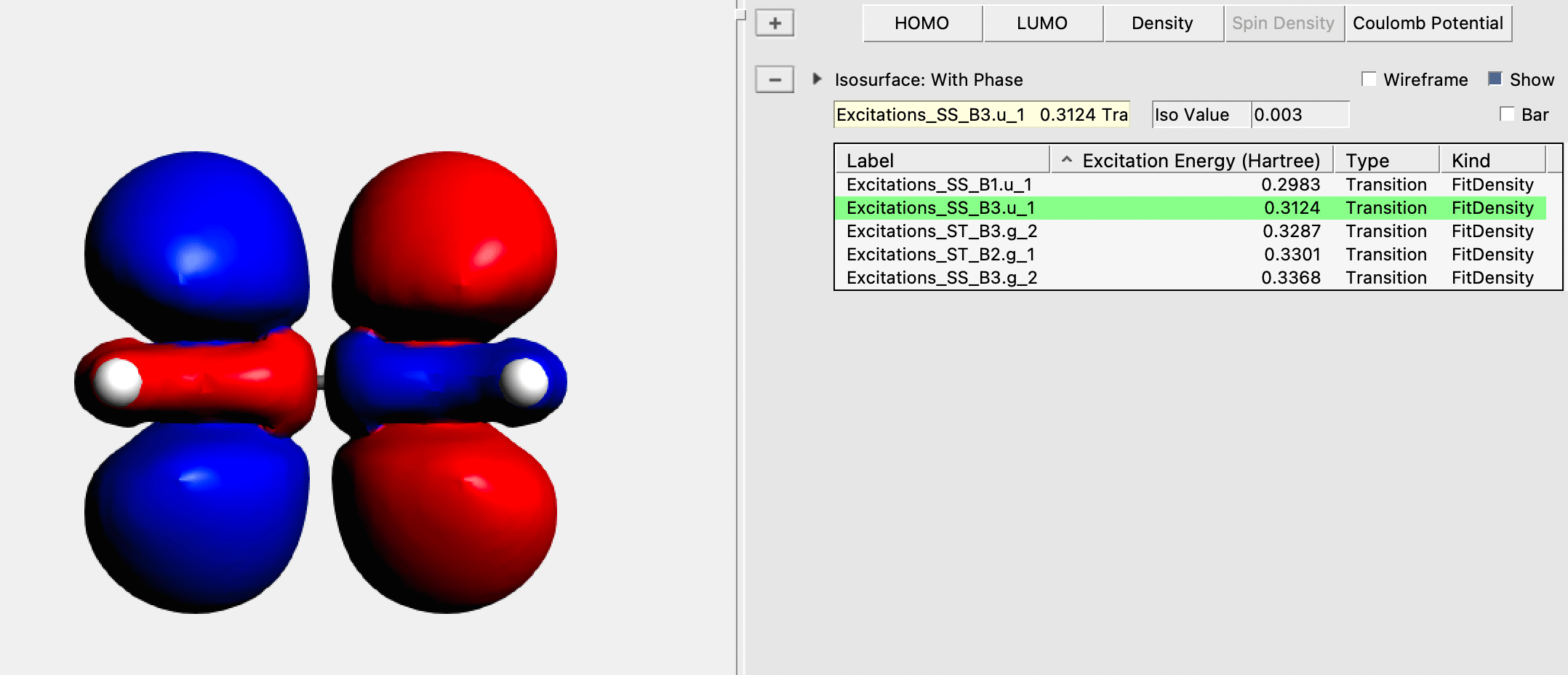The image size is (1568, 675).
Task: Click the plus button to add surface
Action: [775, 23]
